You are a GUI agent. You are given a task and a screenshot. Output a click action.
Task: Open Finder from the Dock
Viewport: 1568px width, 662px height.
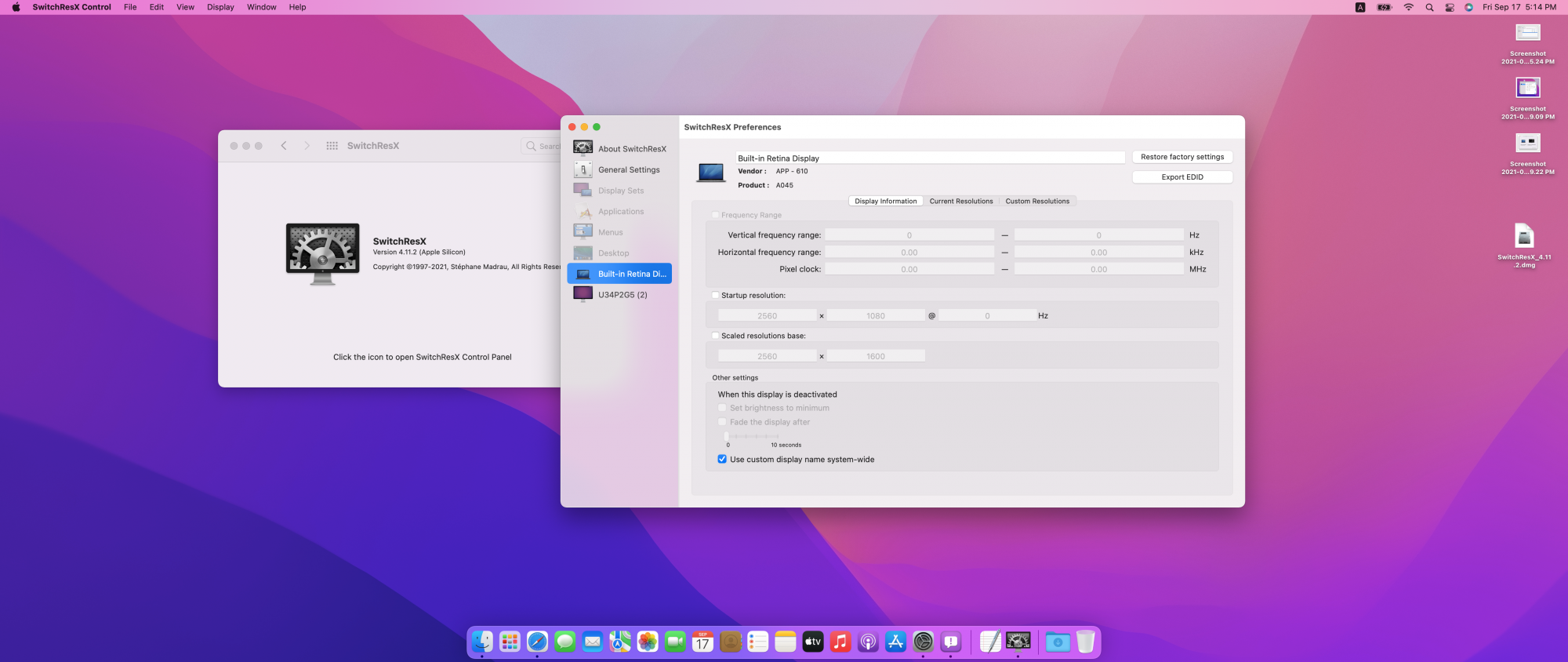482,642
